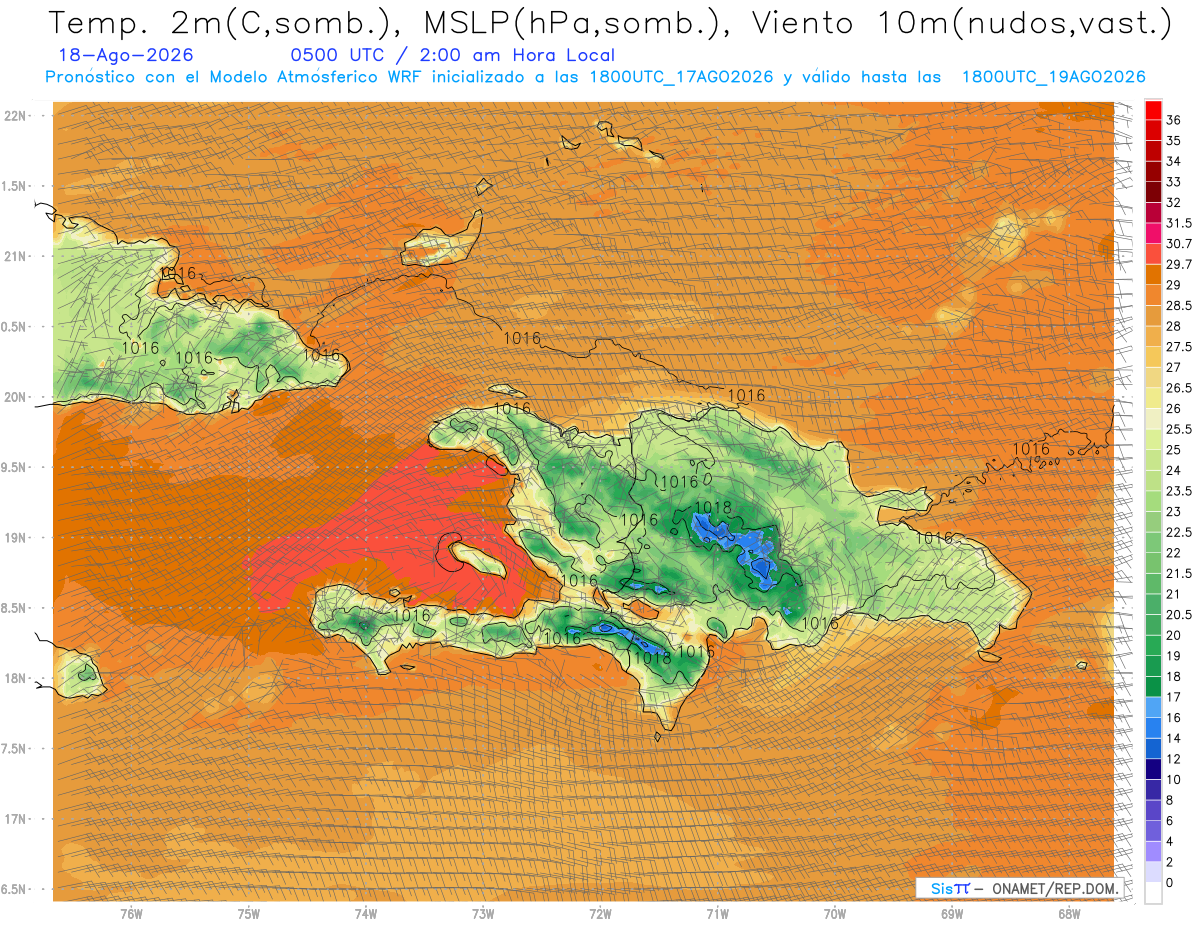The height and width of the screenshot is (927, 1200).
Task: Click the '23.5' legend label
Action: [x=1179, y=491]
